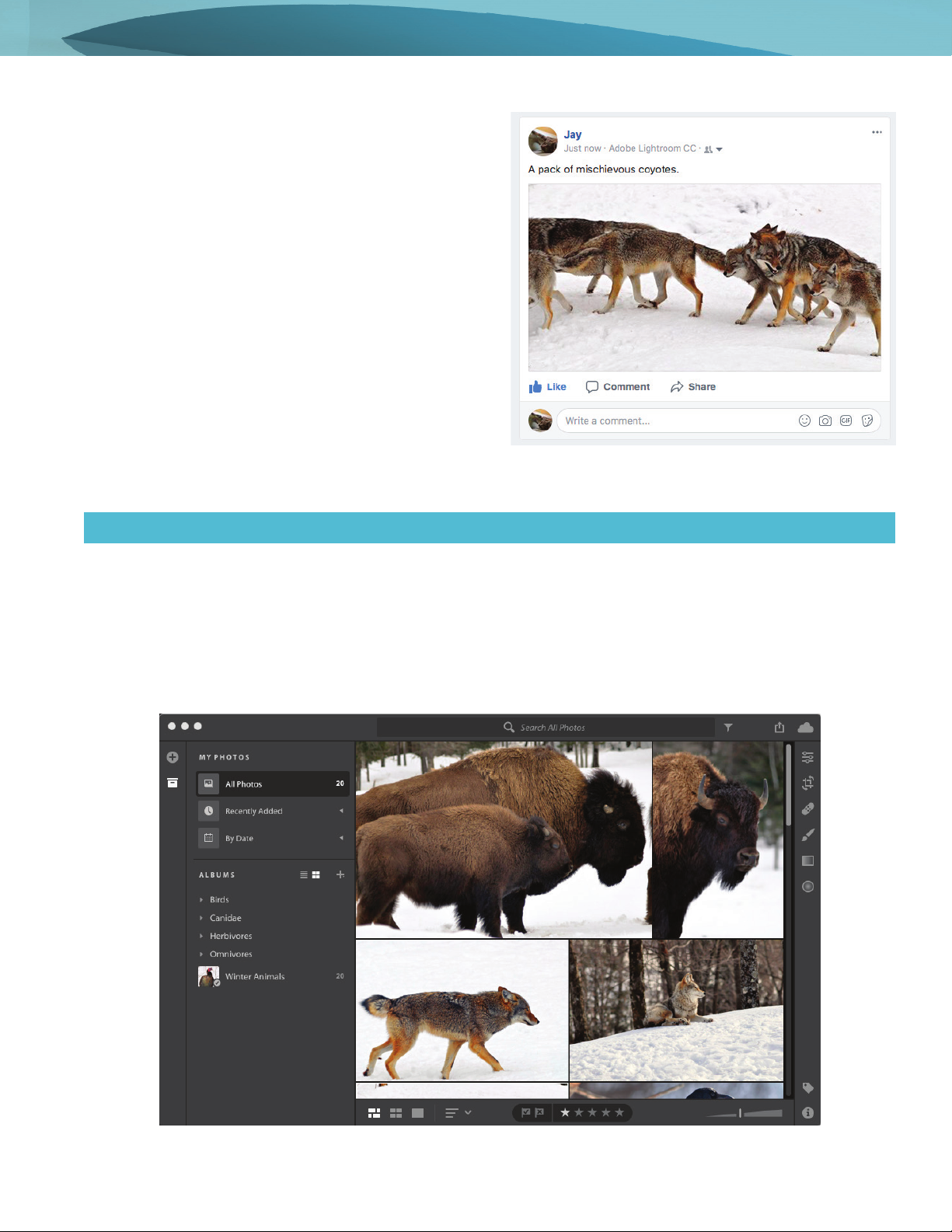Select the Radial Gradient tool
The width and height of the screenshot is (952, 1232).
[x=807, y=886]
